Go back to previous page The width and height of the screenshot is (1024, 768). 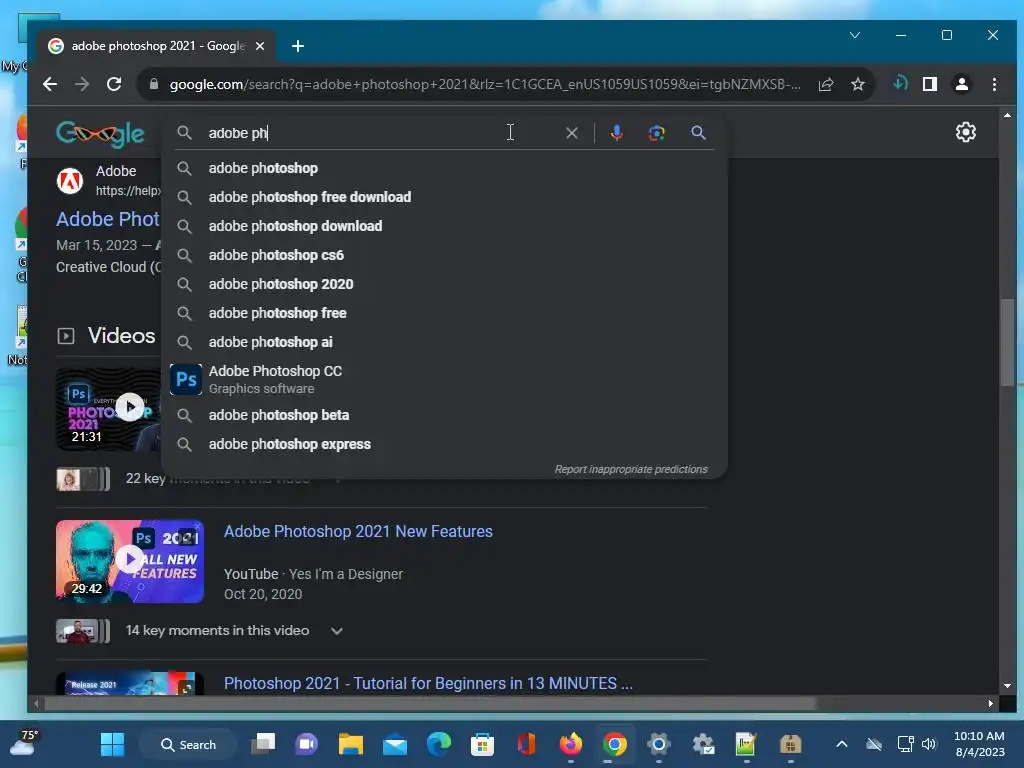tap(50, 84)
